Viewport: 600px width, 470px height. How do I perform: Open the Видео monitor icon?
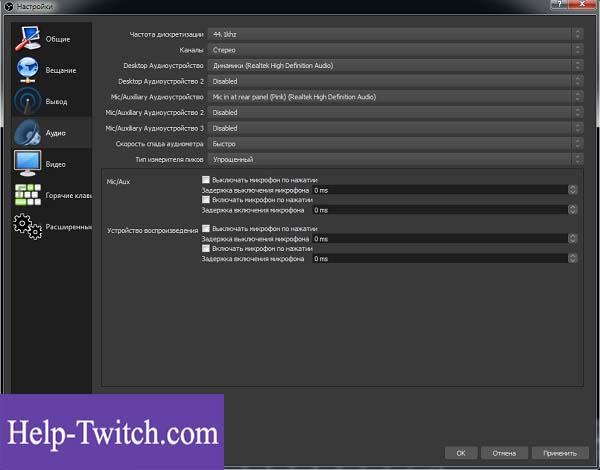28,163
